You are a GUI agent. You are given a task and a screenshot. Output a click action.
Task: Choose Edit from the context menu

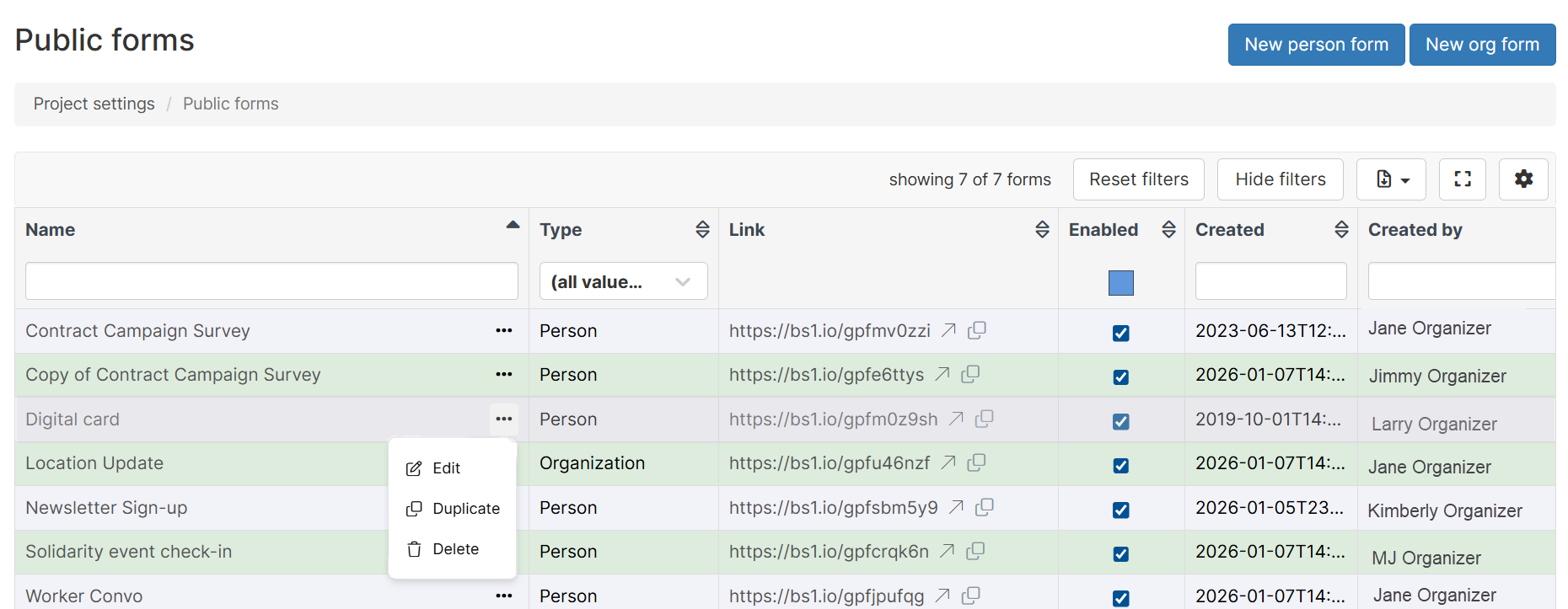[452, 468]
